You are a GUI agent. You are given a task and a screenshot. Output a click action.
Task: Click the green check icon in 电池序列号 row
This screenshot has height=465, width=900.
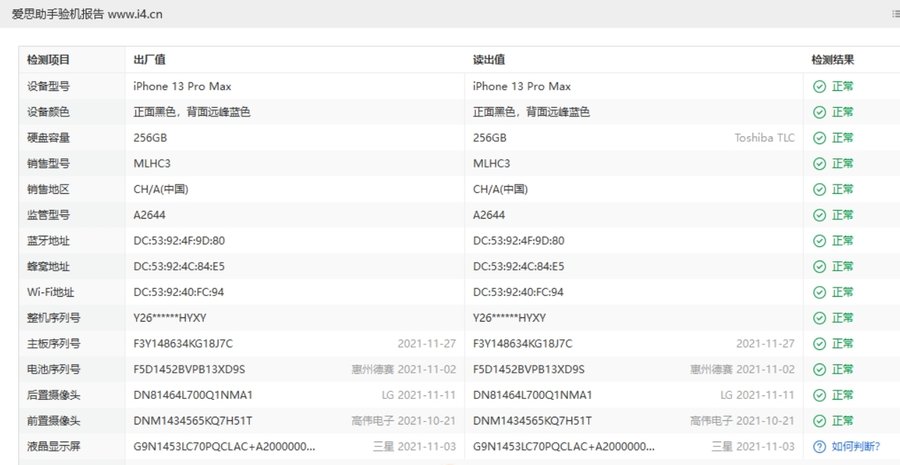819,369
